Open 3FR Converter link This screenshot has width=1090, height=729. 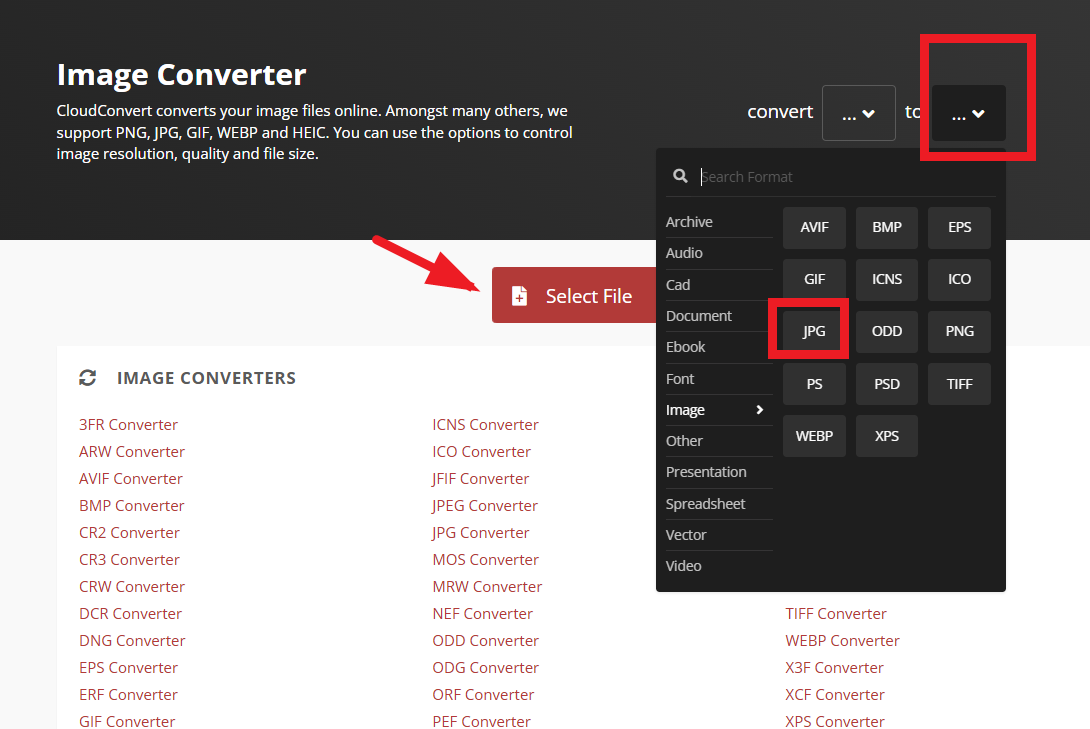[x=128, y=425]
